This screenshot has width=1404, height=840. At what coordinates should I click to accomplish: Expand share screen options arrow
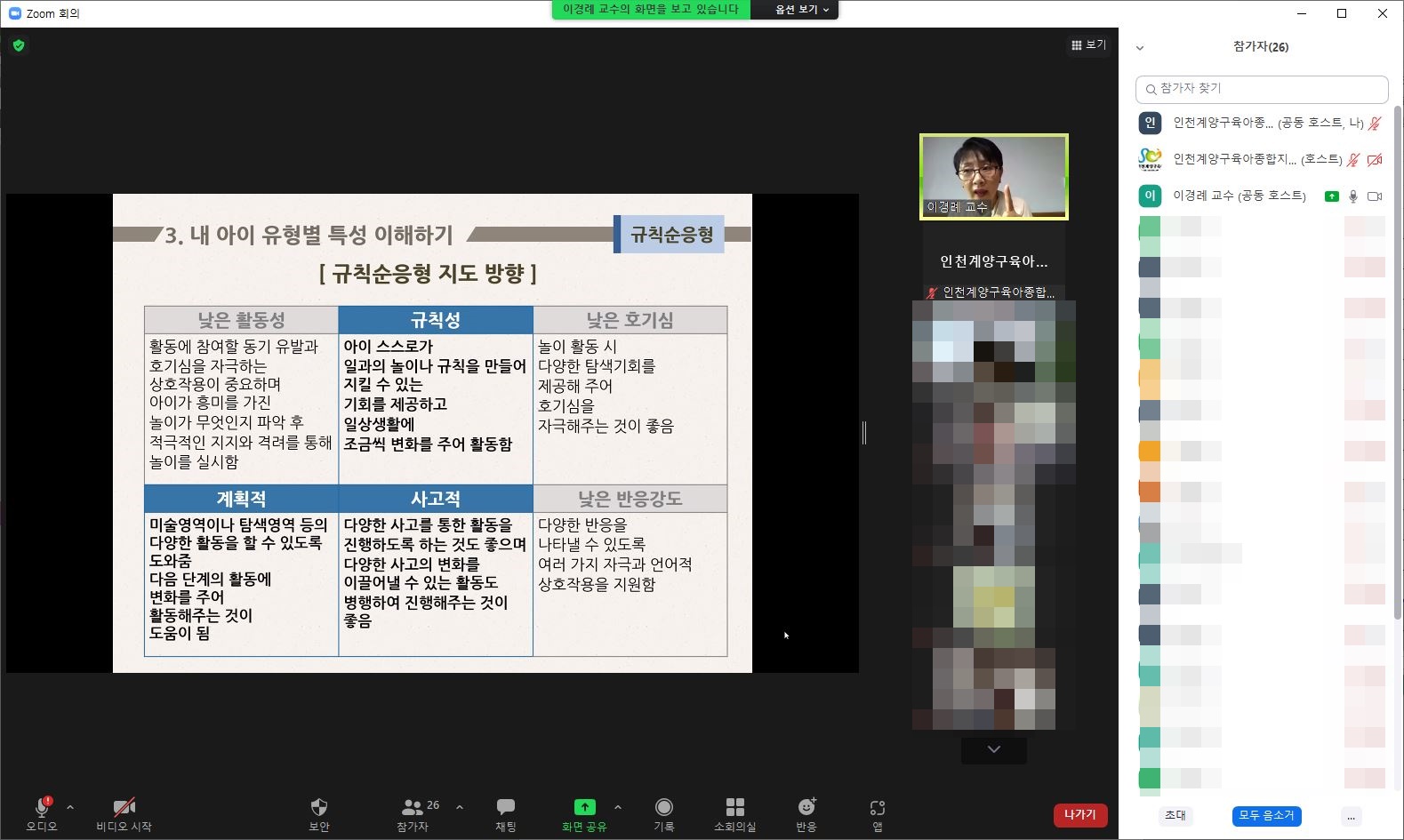[618, 807]
